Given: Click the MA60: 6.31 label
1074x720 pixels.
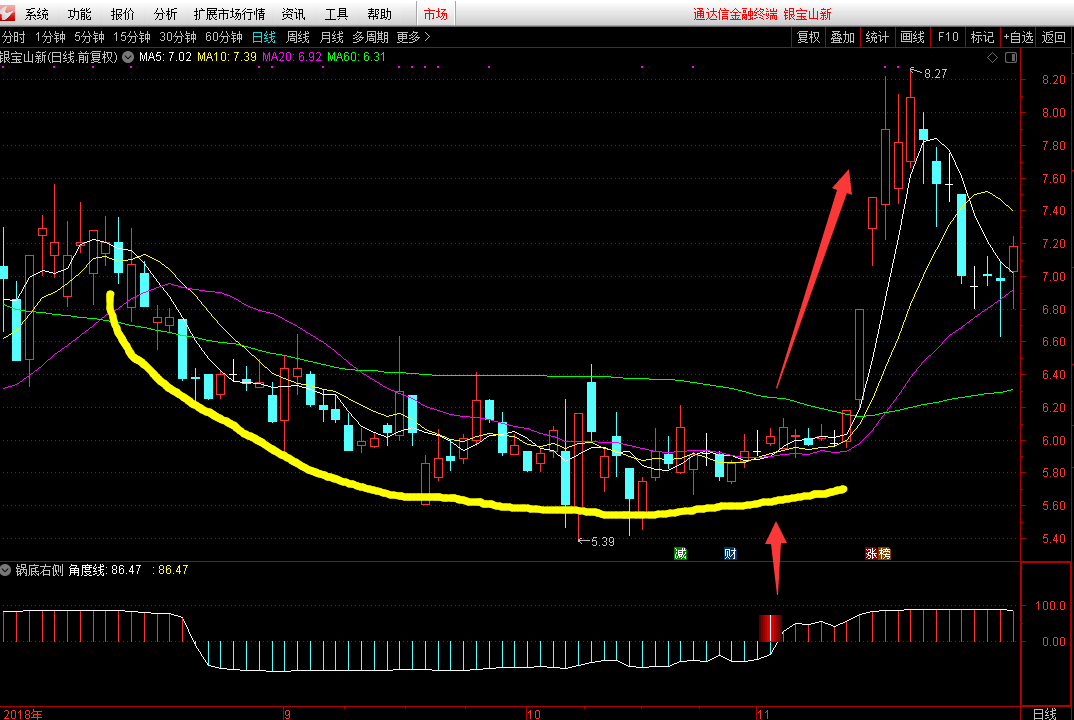Looking at the screenshot, I should (x=356, y=57).
